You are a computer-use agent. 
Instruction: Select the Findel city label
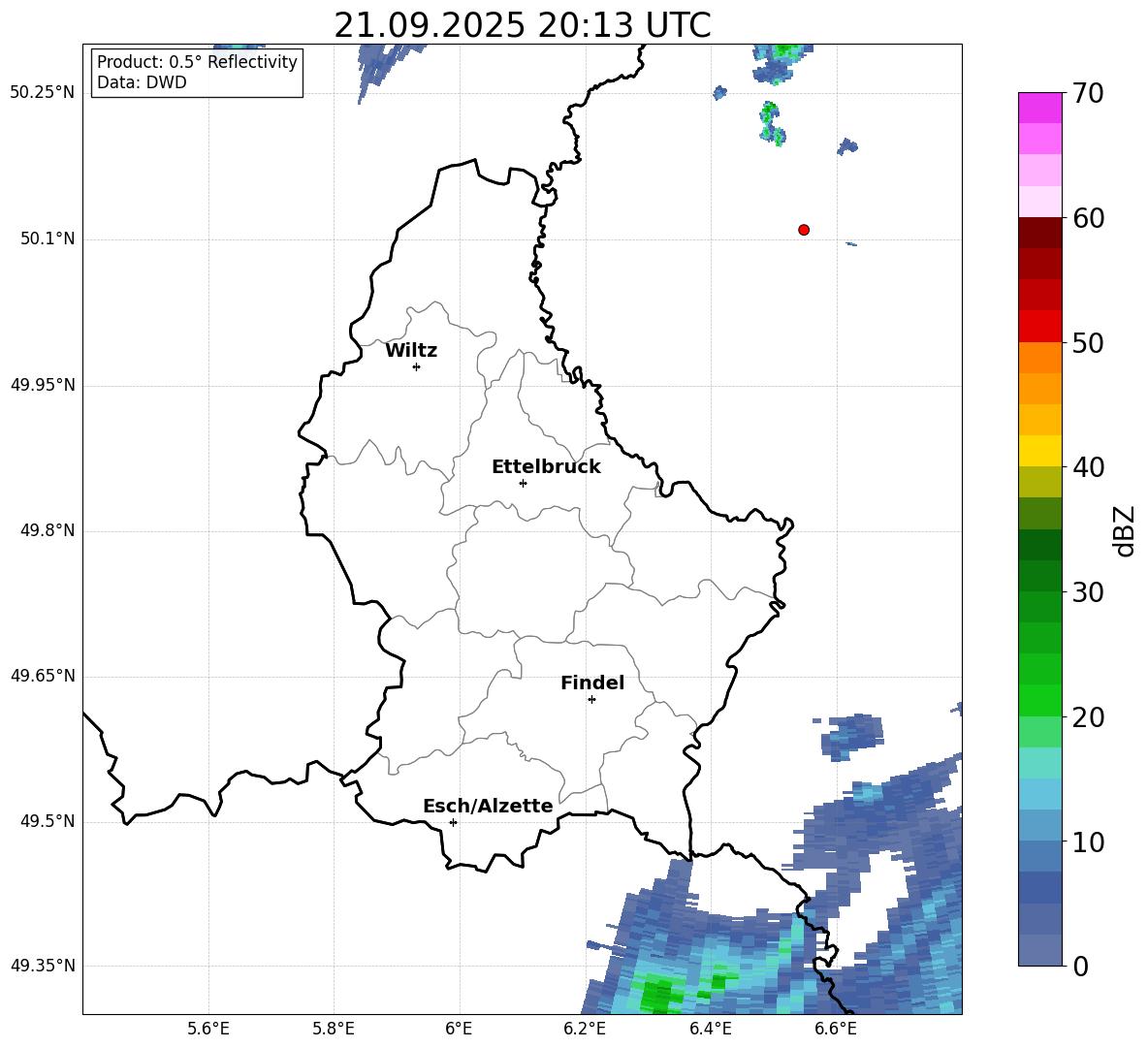click(x=591, y=683)
